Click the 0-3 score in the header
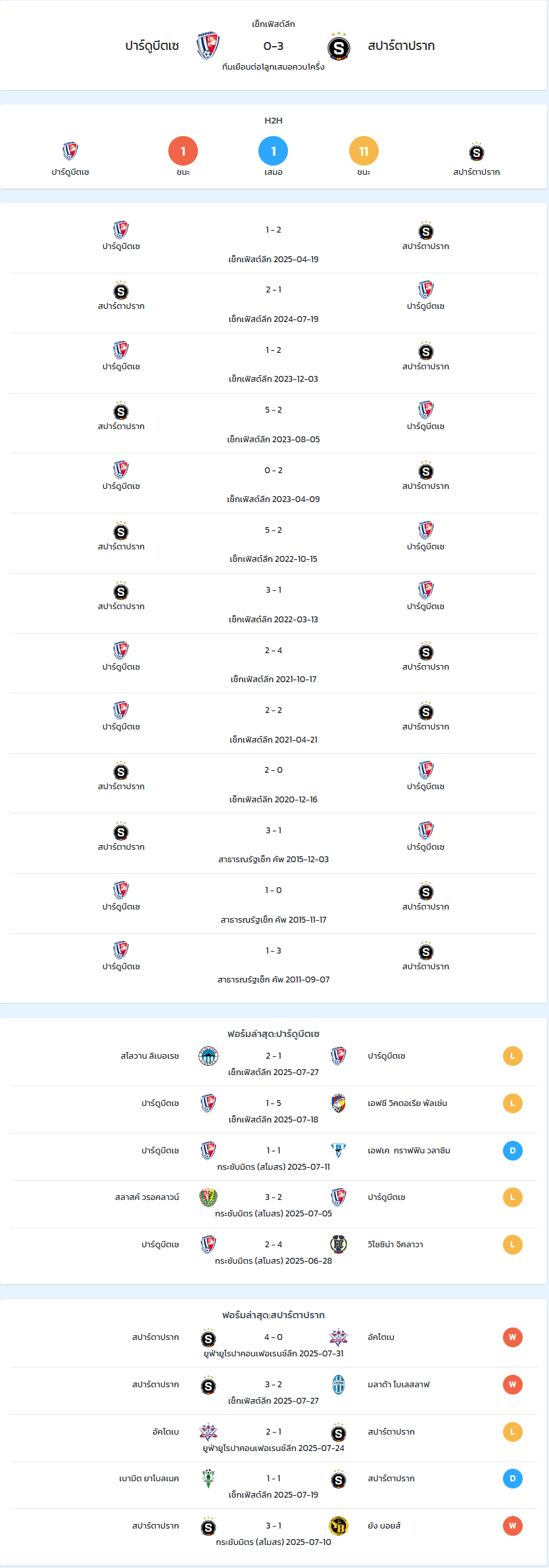This screenshot has width=549, height=1568. (x=274, y=46)
